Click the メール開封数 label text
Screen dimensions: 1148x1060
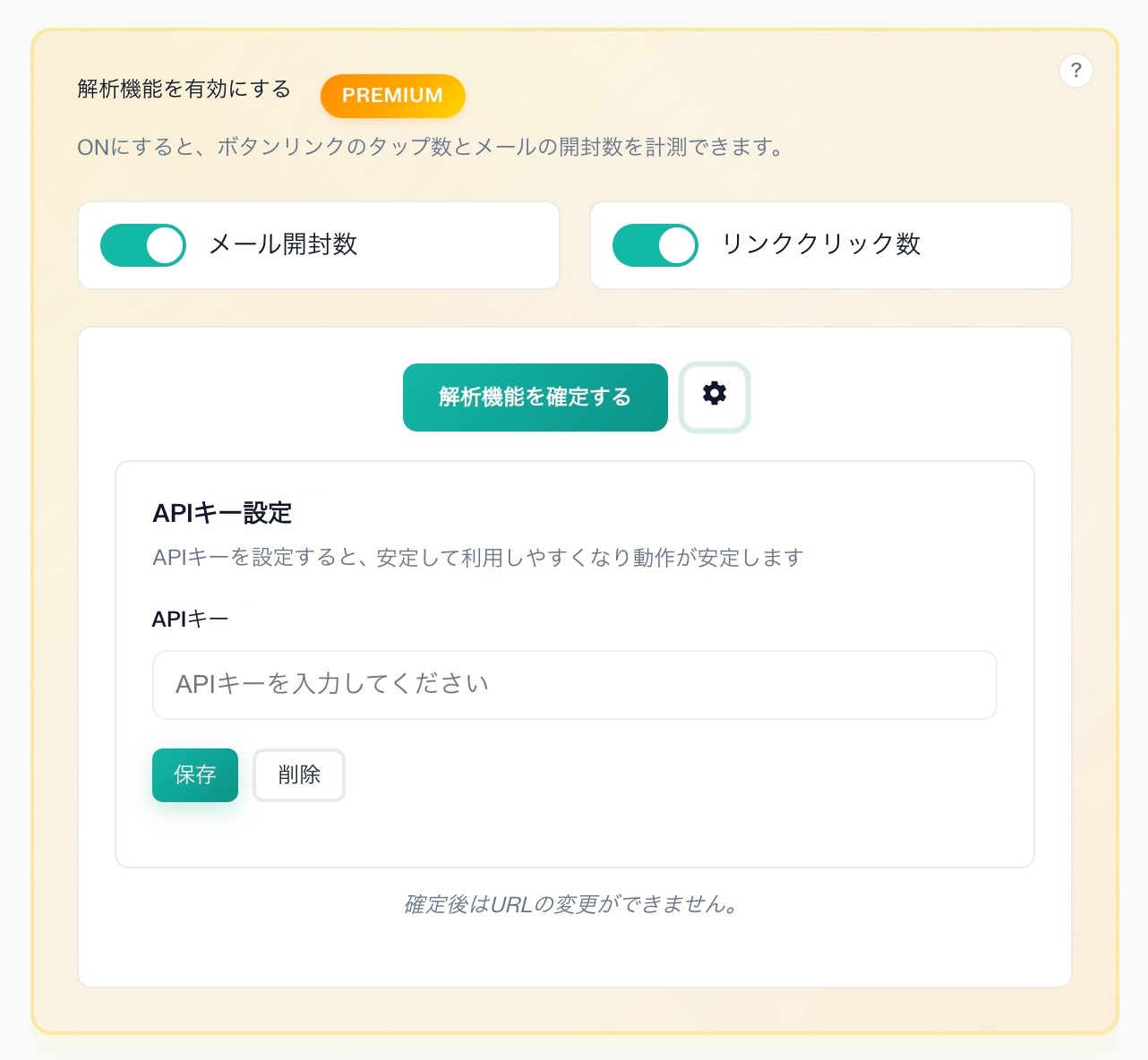click(x=283, y=244)
